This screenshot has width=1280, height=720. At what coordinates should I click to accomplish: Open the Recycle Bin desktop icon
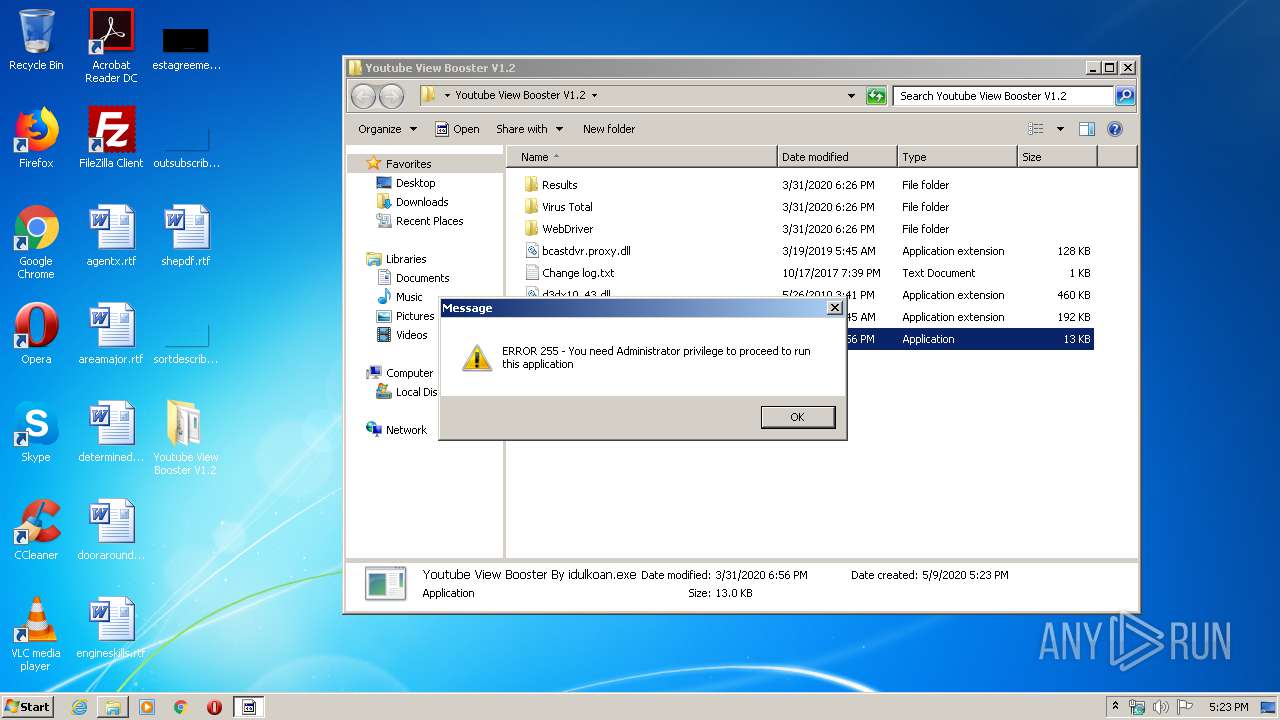[x=36, y=40]
